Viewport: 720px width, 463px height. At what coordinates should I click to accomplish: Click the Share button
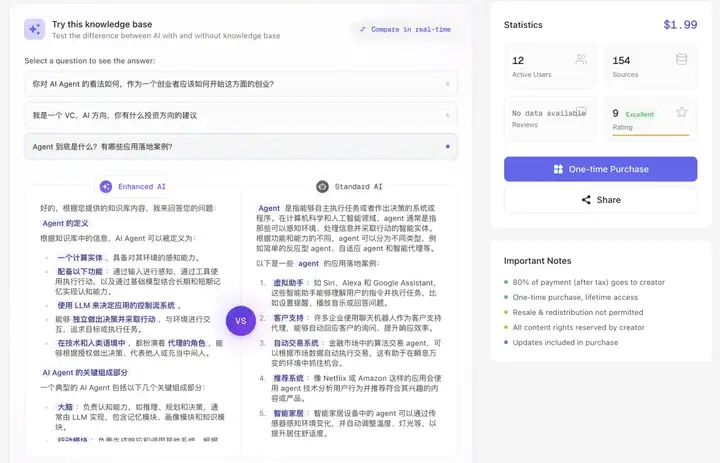601,200
